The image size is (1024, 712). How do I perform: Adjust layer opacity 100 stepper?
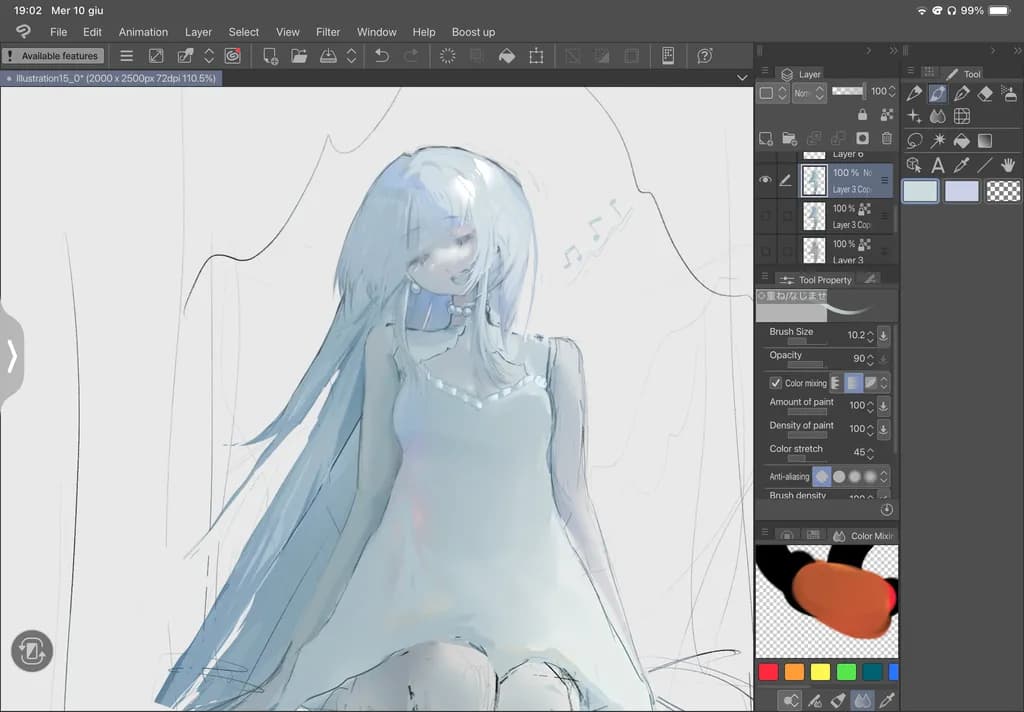pos(891,92)
